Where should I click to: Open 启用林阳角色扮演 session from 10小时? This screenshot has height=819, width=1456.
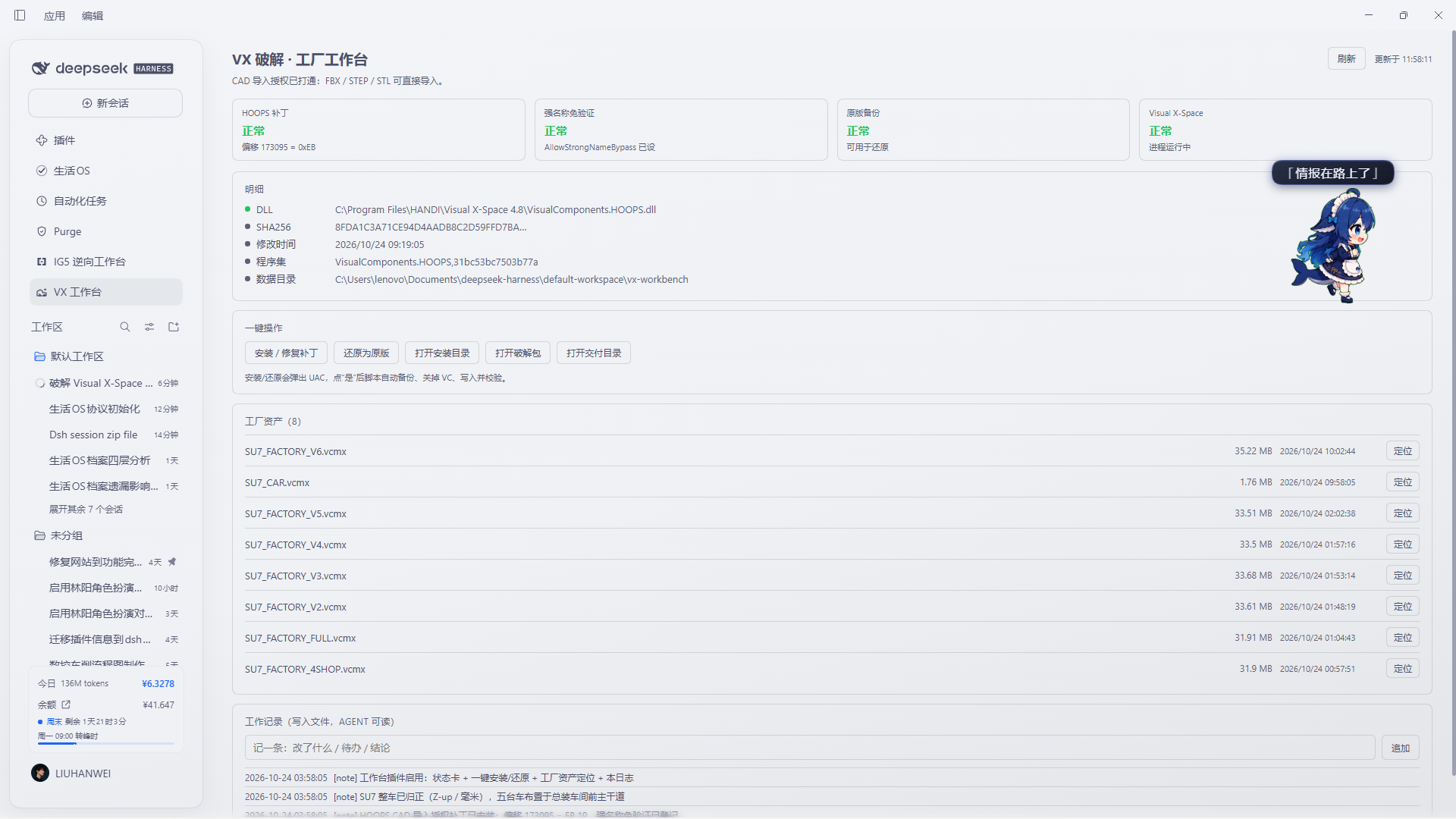(106, 588)
